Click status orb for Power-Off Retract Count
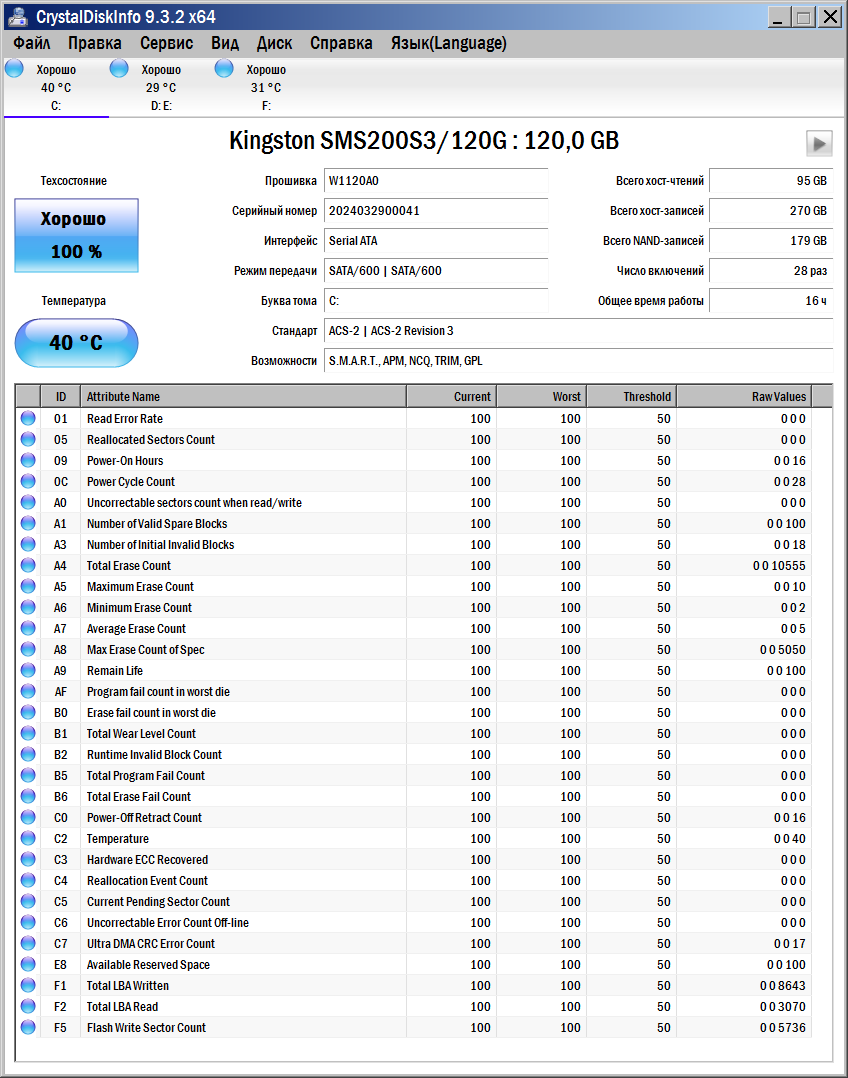 click(28, 817)
